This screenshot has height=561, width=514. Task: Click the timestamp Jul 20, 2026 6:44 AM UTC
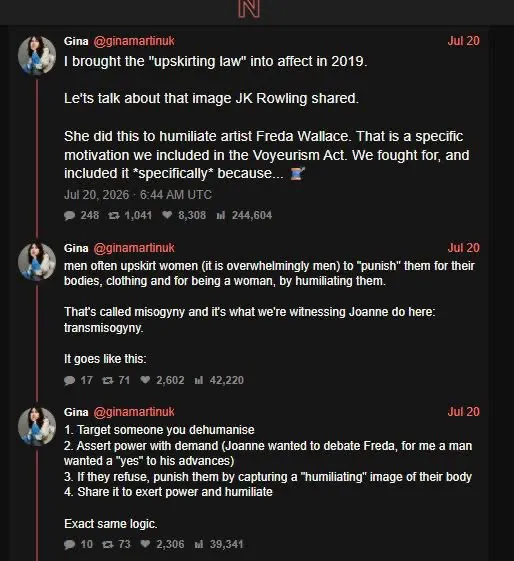tap(138, 195)
